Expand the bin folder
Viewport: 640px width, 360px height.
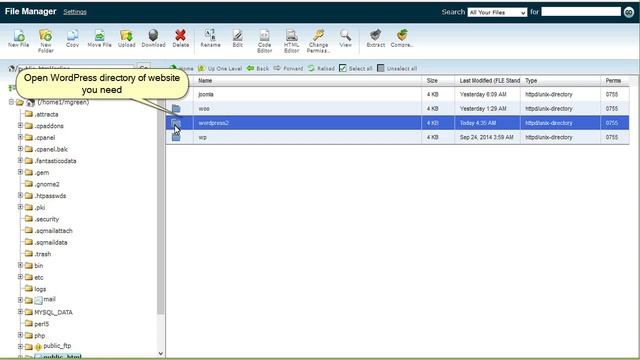tap(20, 265)
